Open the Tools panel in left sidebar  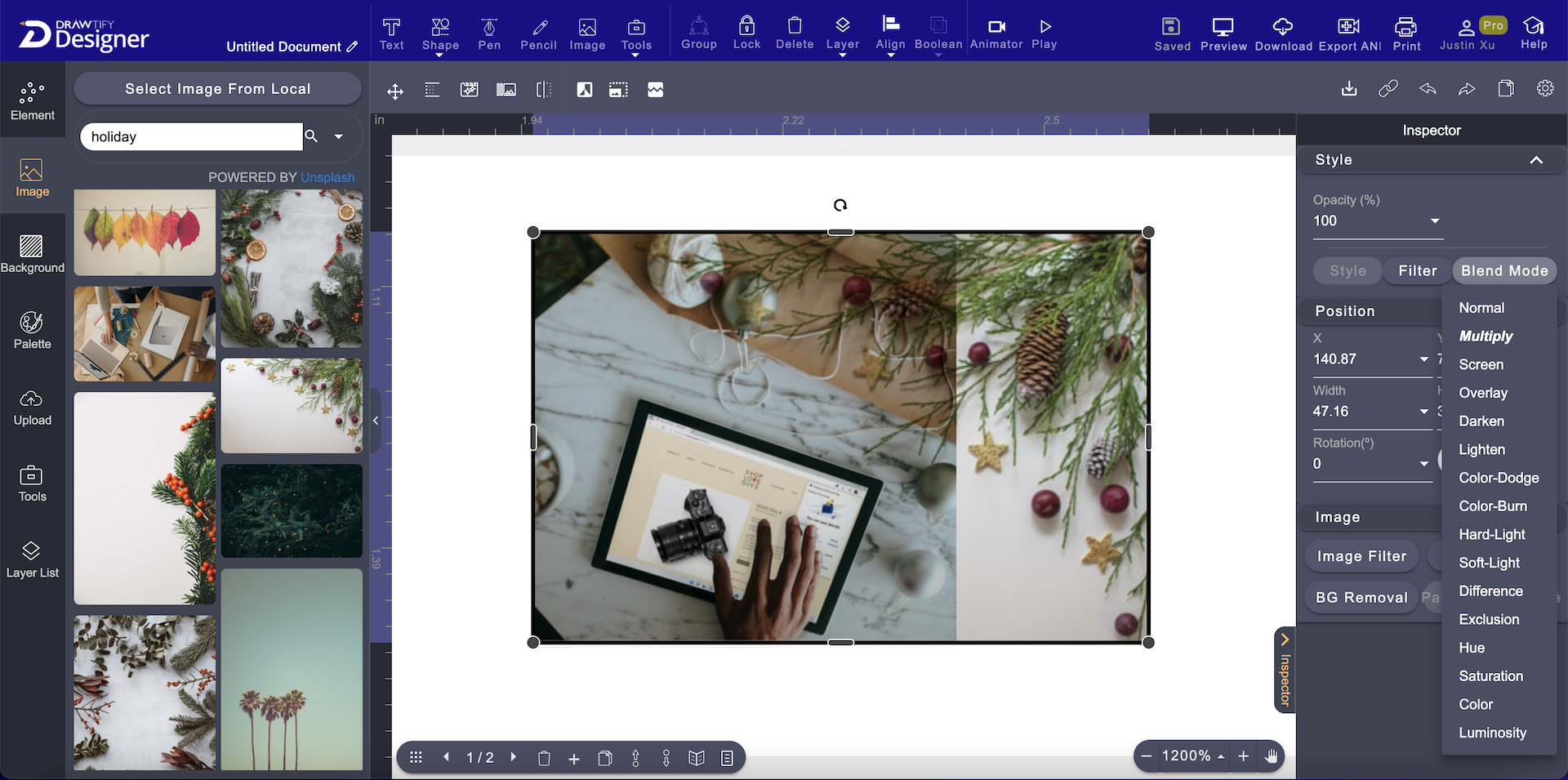coord(33,483)
